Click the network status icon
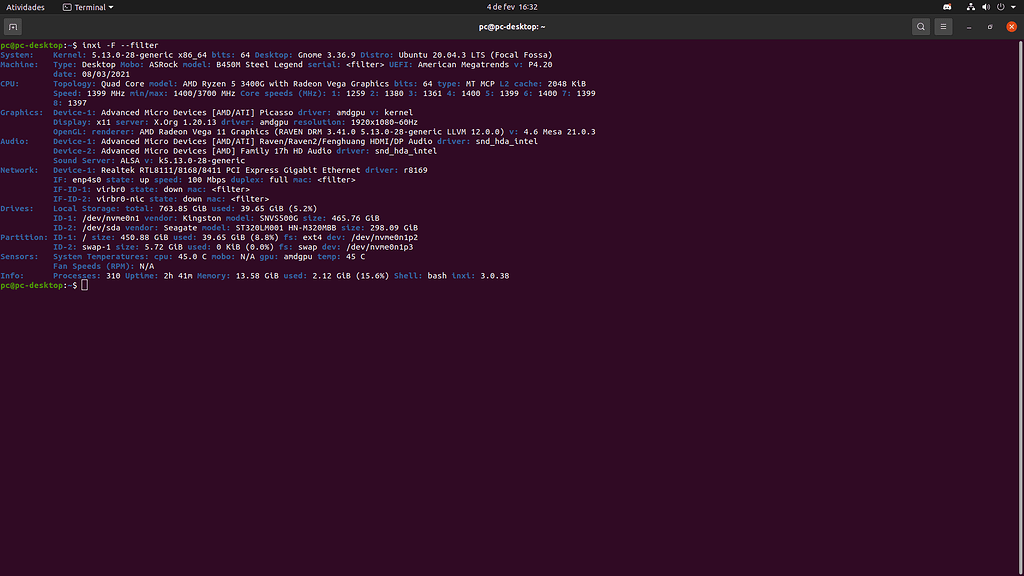Image resolution: width=1024 pixels, height=576 pixels. pyautogui.click(x=970, y=7)
